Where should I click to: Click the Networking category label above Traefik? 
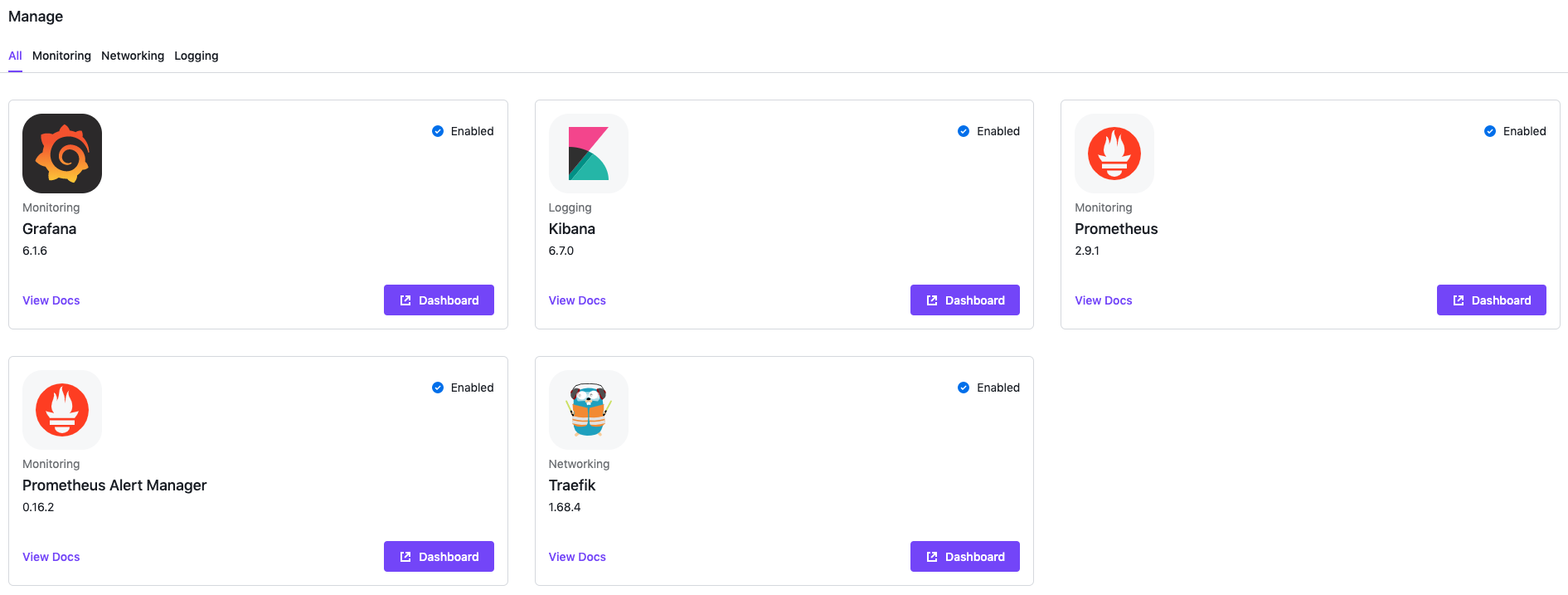[579, 464]
